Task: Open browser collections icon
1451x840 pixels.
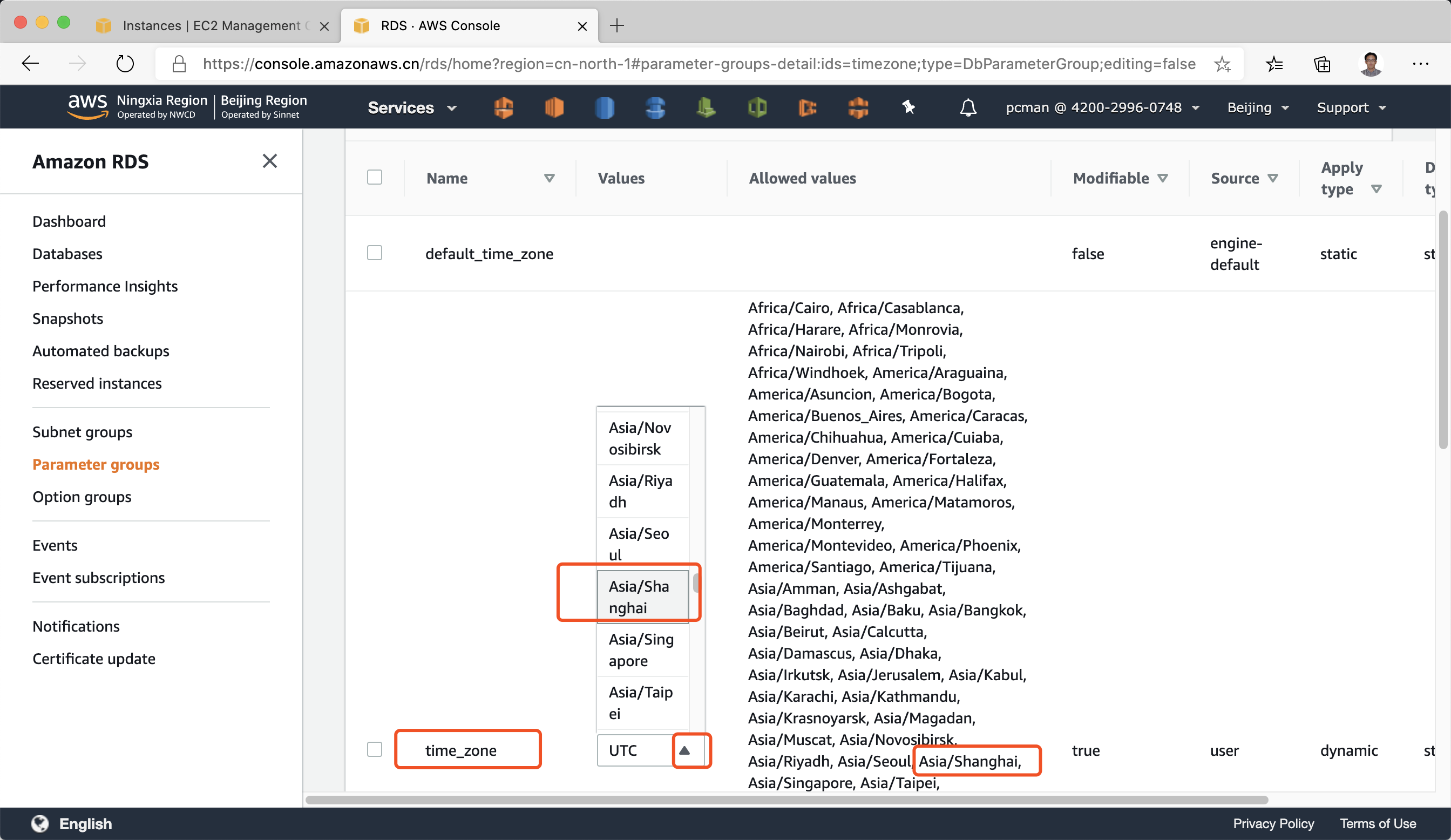Action: (1322, 63)
